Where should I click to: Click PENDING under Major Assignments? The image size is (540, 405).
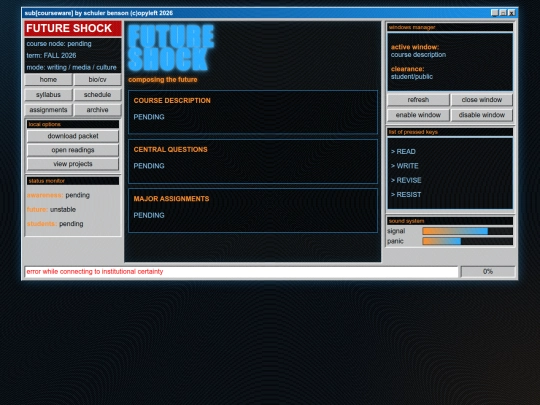point(149,215)
